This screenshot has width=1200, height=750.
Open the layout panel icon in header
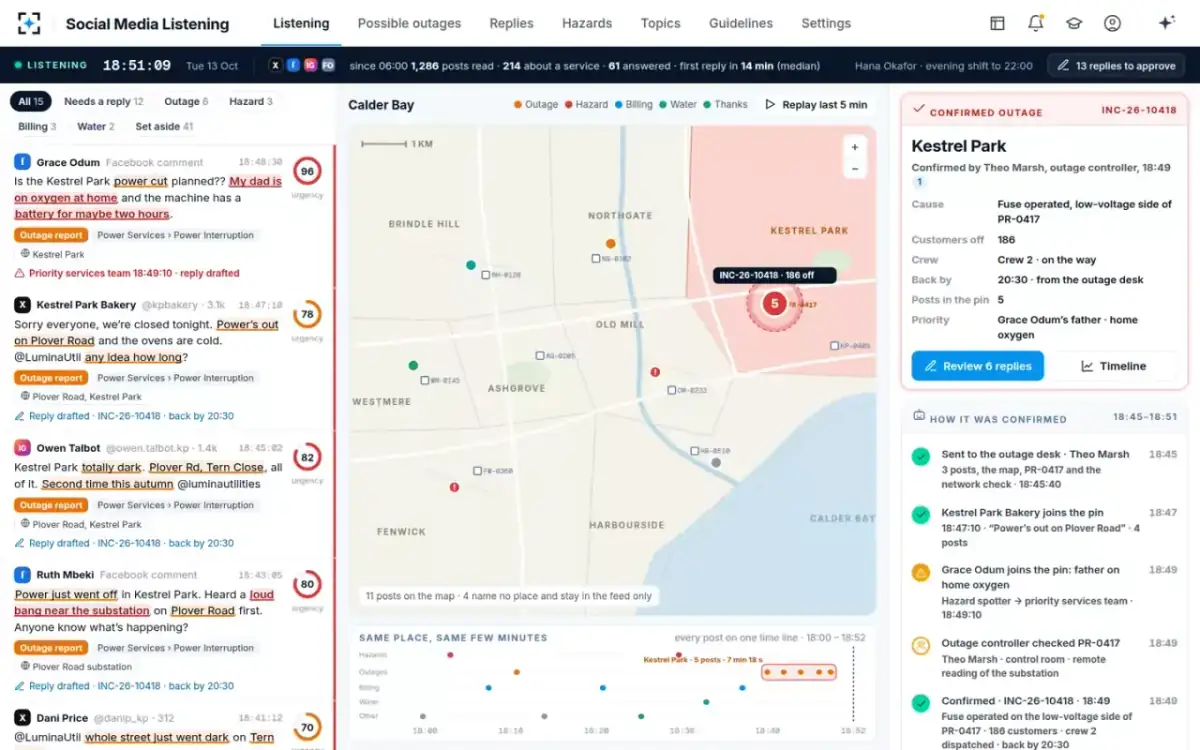pyautogui.click(x=997, y=23)
